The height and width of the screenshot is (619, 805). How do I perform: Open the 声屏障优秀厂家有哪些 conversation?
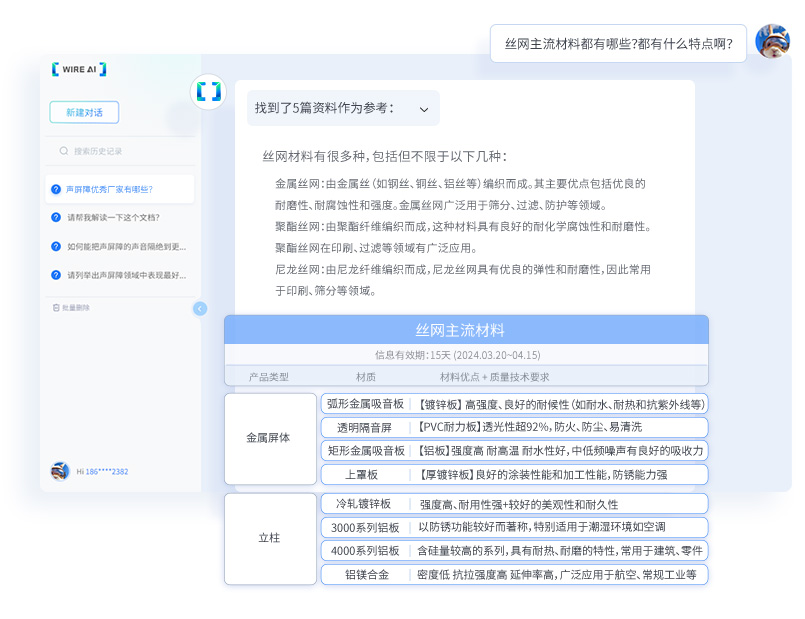tap(109, 189)
